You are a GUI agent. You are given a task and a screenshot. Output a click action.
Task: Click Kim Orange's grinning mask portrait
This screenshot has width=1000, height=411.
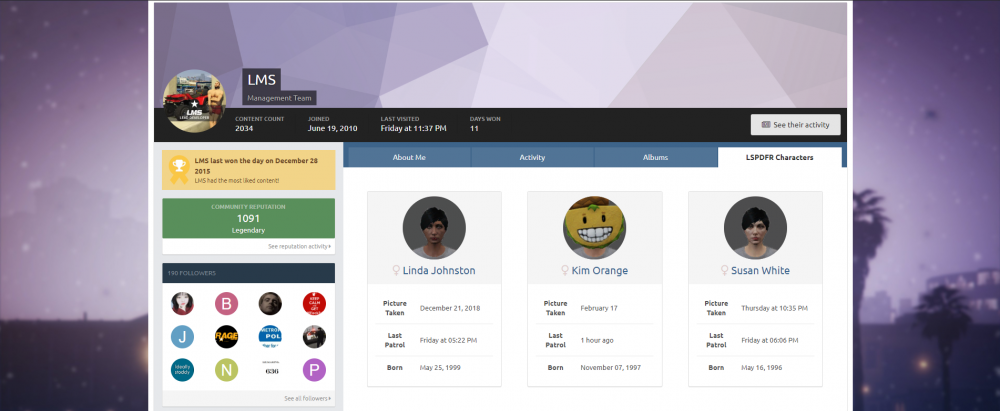[594, 228]
